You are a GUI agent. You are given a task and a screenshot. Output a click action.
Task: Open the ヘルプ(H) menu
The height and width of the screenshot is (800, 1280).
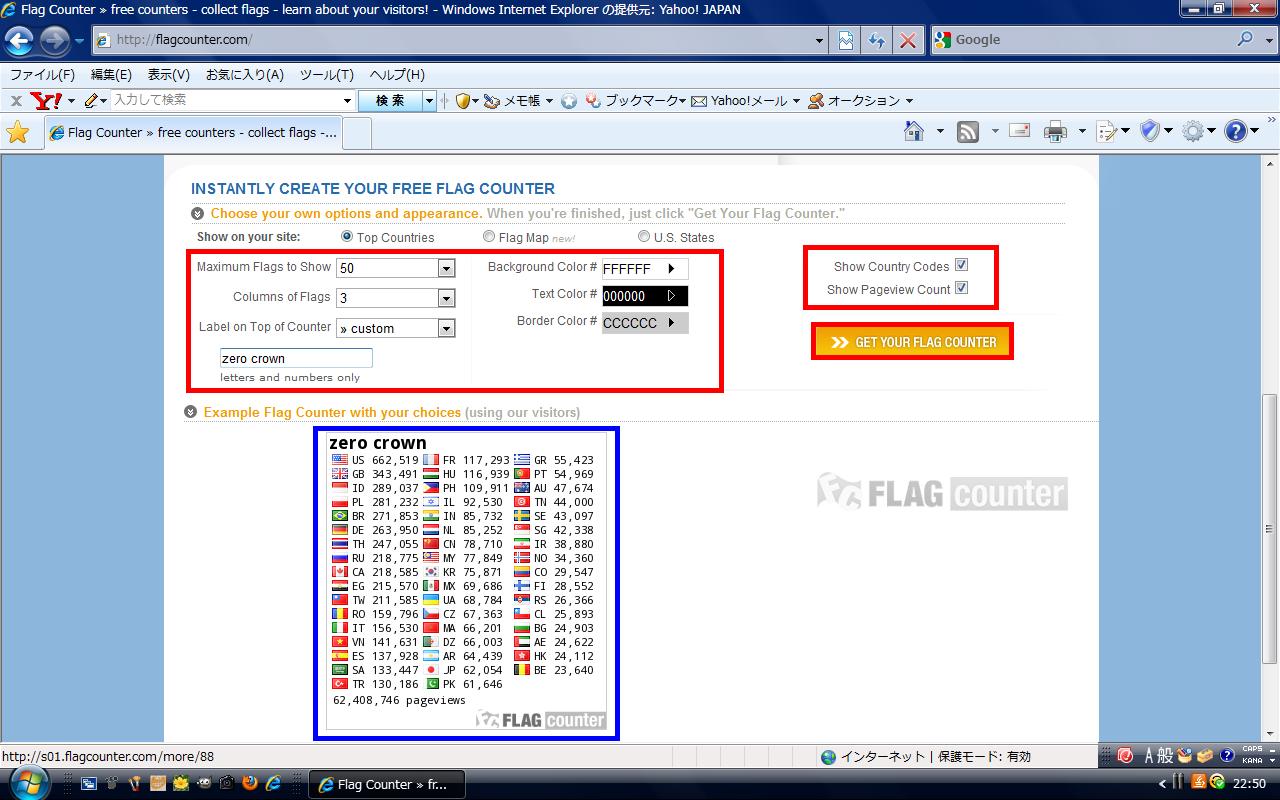pyautogui.click(x=397, y=75)
